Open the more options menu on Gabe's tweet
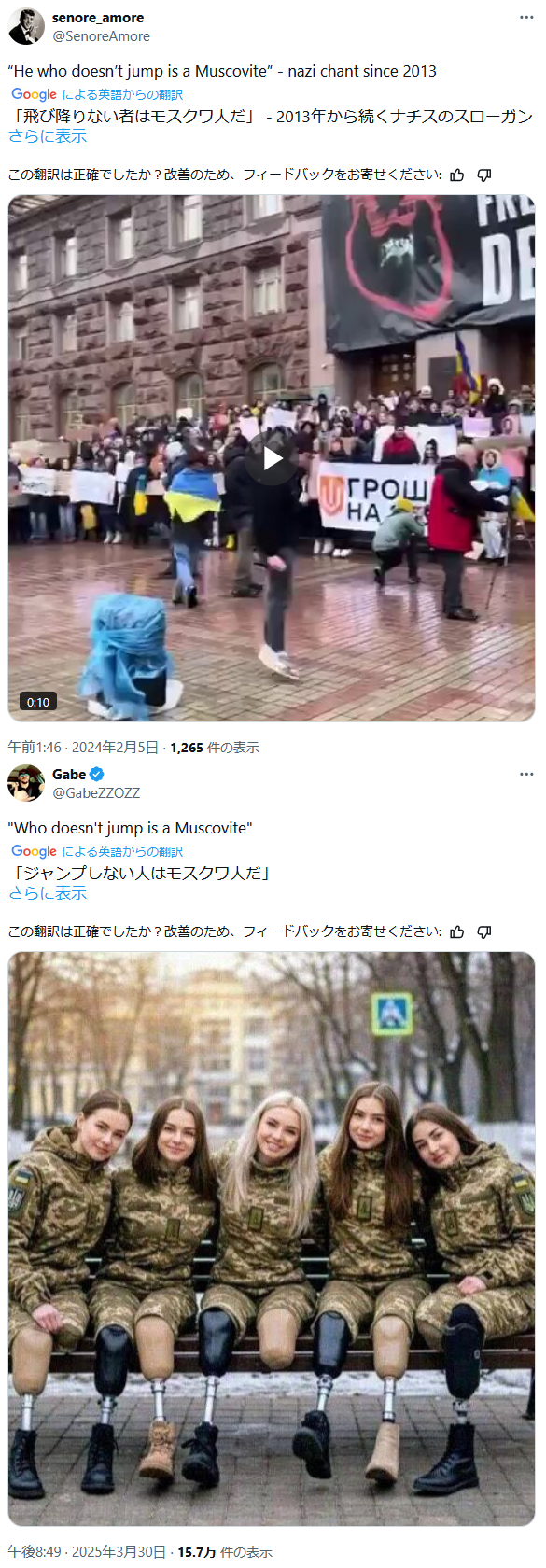 point(526,774)
